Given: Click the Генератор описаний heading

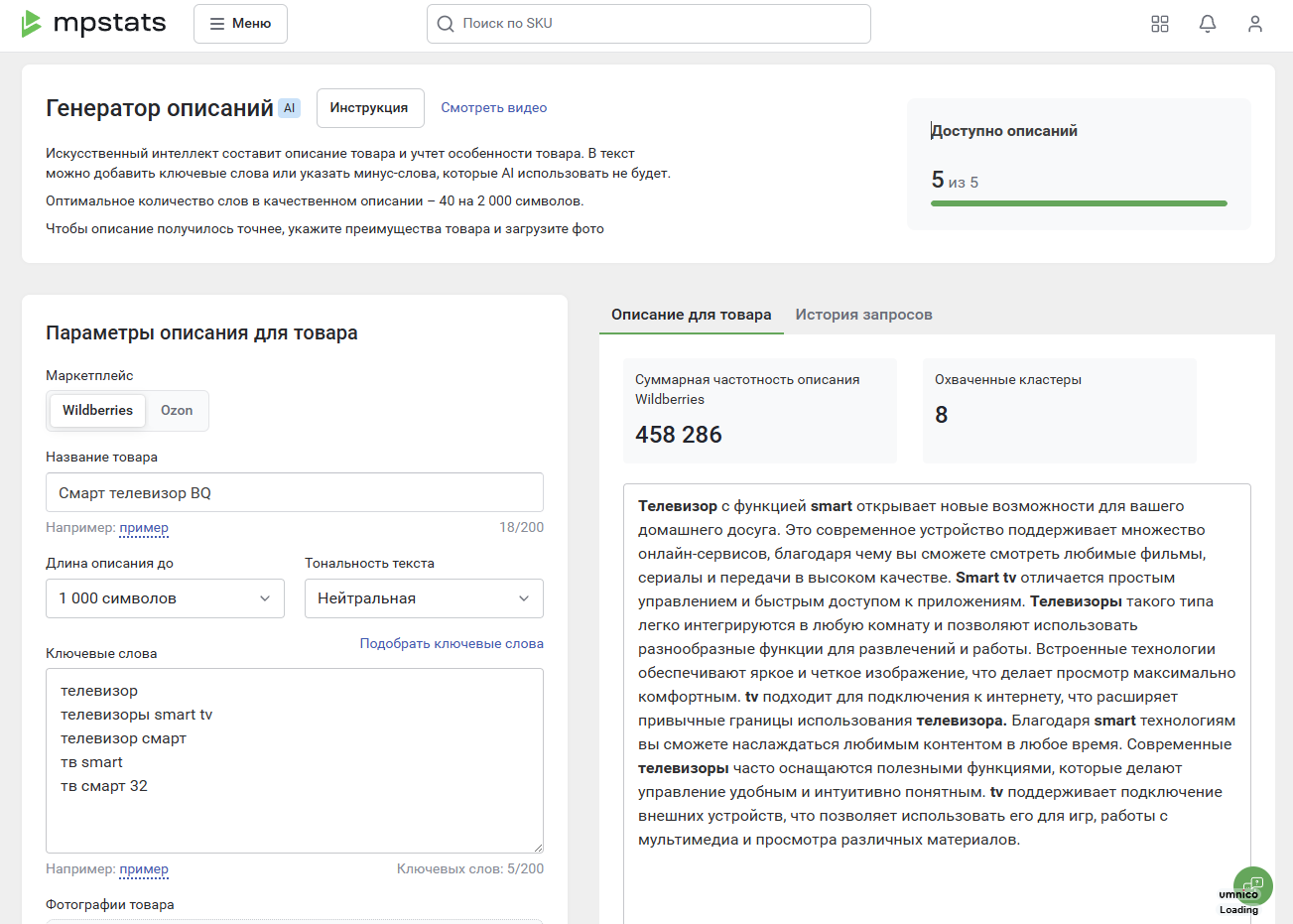Looking at the screenshot, I should tap(160, 108).
